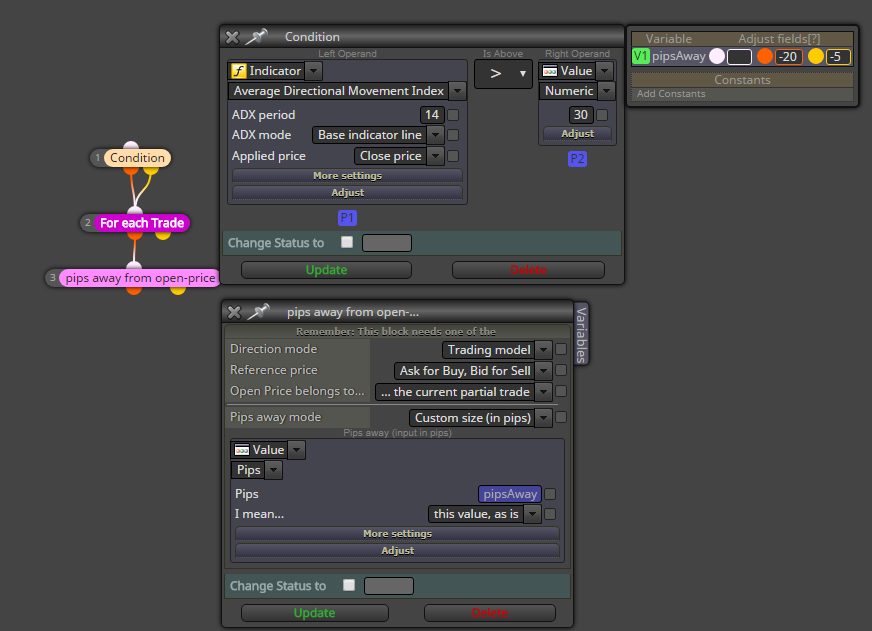Toggle the Applied price checkbox
872x631 pixels.
[453, 156]
